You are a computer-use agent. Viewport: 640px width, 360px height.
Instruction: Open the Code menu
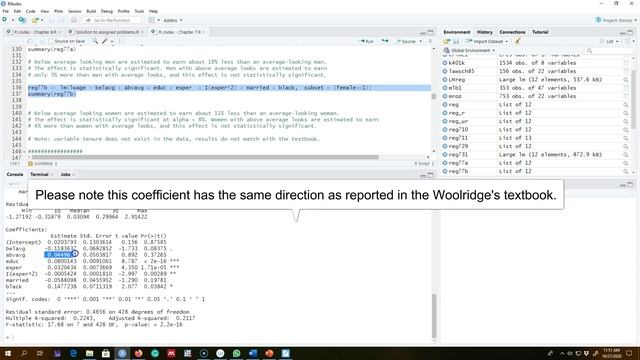click(30, 11)
